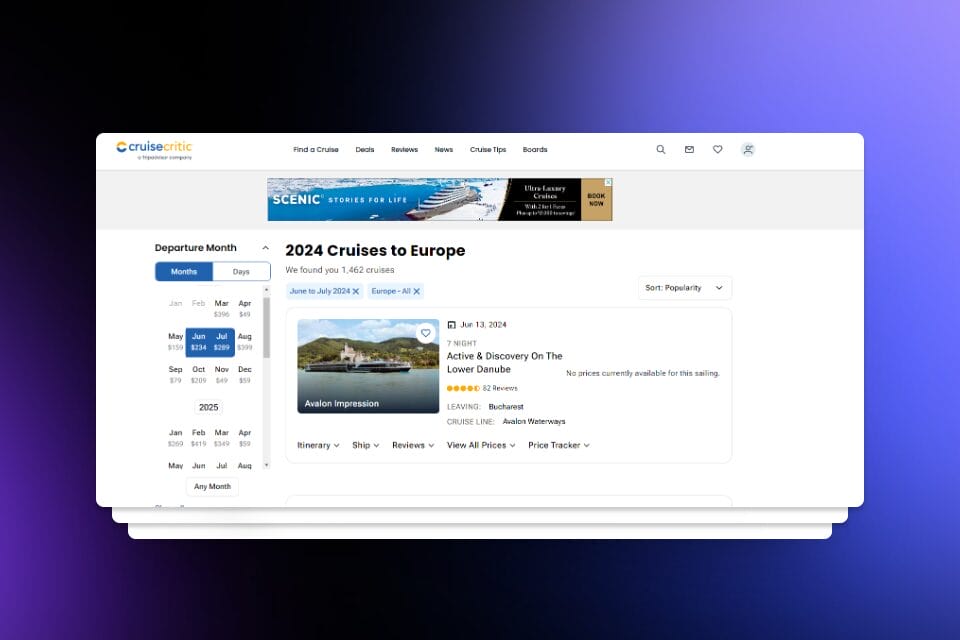The height and width of the screenshot is (640, 960).
Task: Switch to the Days tab
Action: coord(241,271)
